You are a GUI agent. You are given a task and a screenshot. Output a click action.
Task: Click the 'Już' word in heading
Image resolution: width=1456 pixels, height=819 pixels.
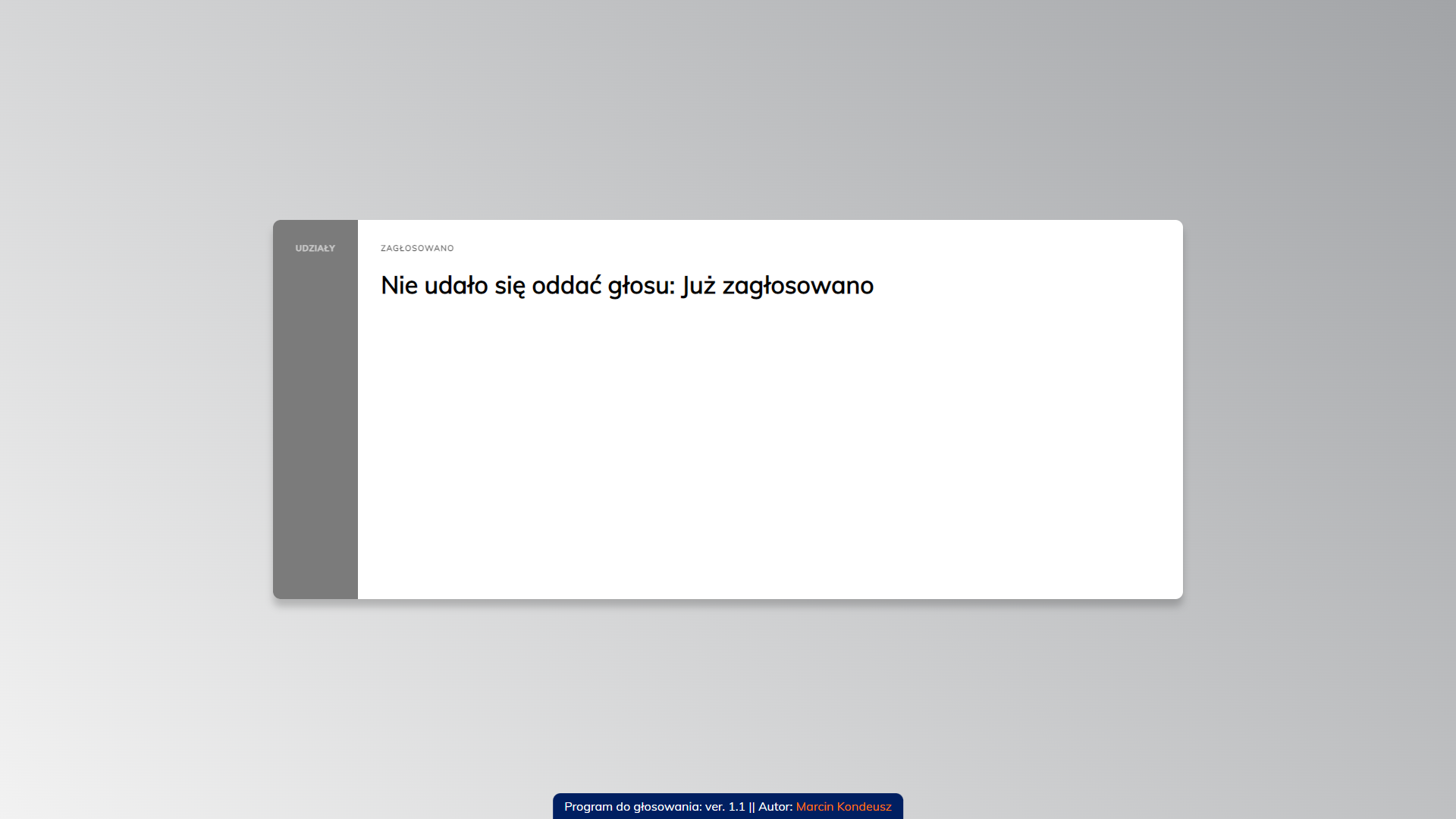tap(698, 286)
